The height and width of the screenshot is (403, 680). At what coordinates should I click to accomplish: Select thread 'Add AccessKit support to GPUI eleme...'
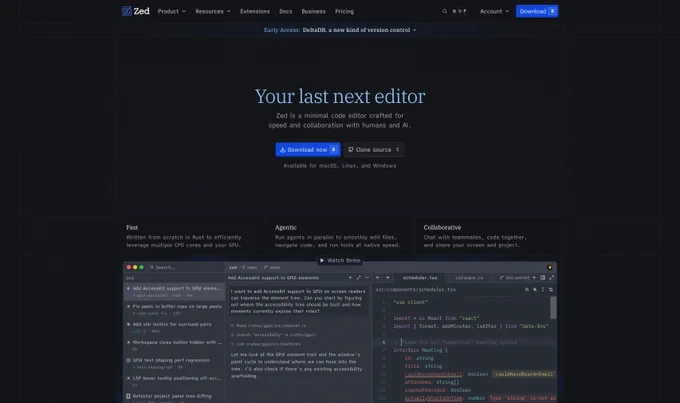174,292
